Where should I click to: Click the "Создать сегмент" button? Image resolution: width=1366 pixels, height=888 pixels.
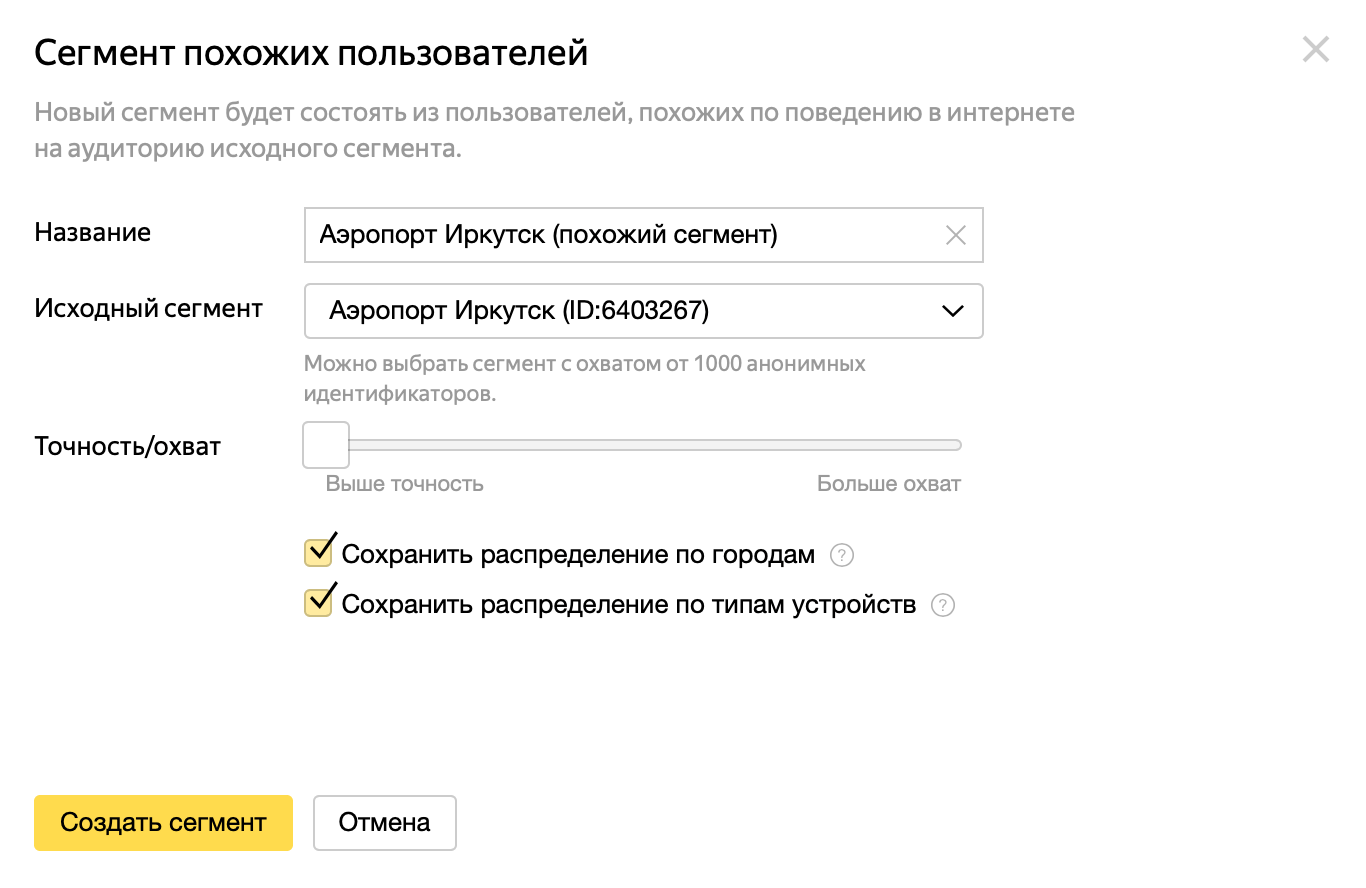click(163, 822)
